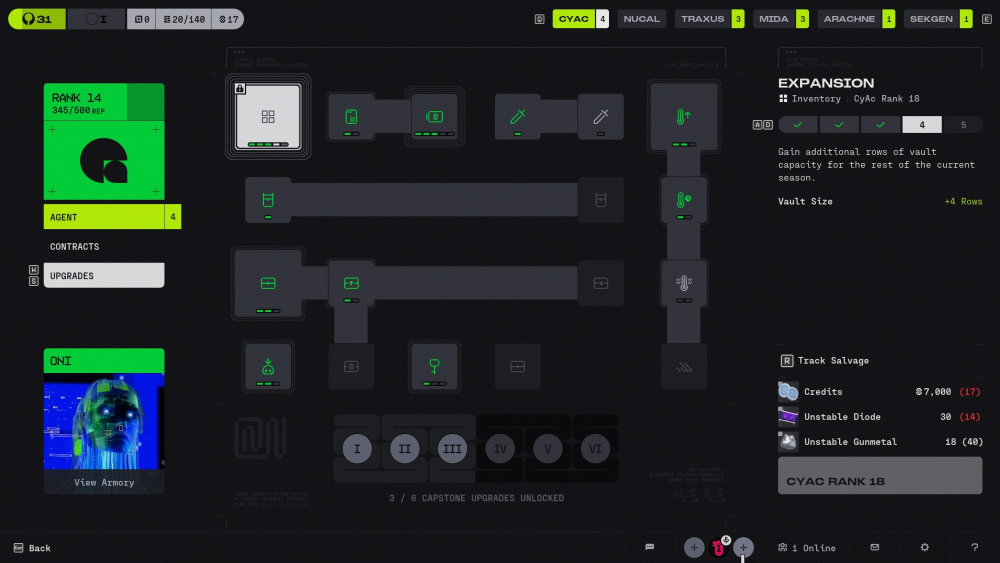1000x563 pixels.
Task: Click View Armory under ONI
Action: click(104, 482)
